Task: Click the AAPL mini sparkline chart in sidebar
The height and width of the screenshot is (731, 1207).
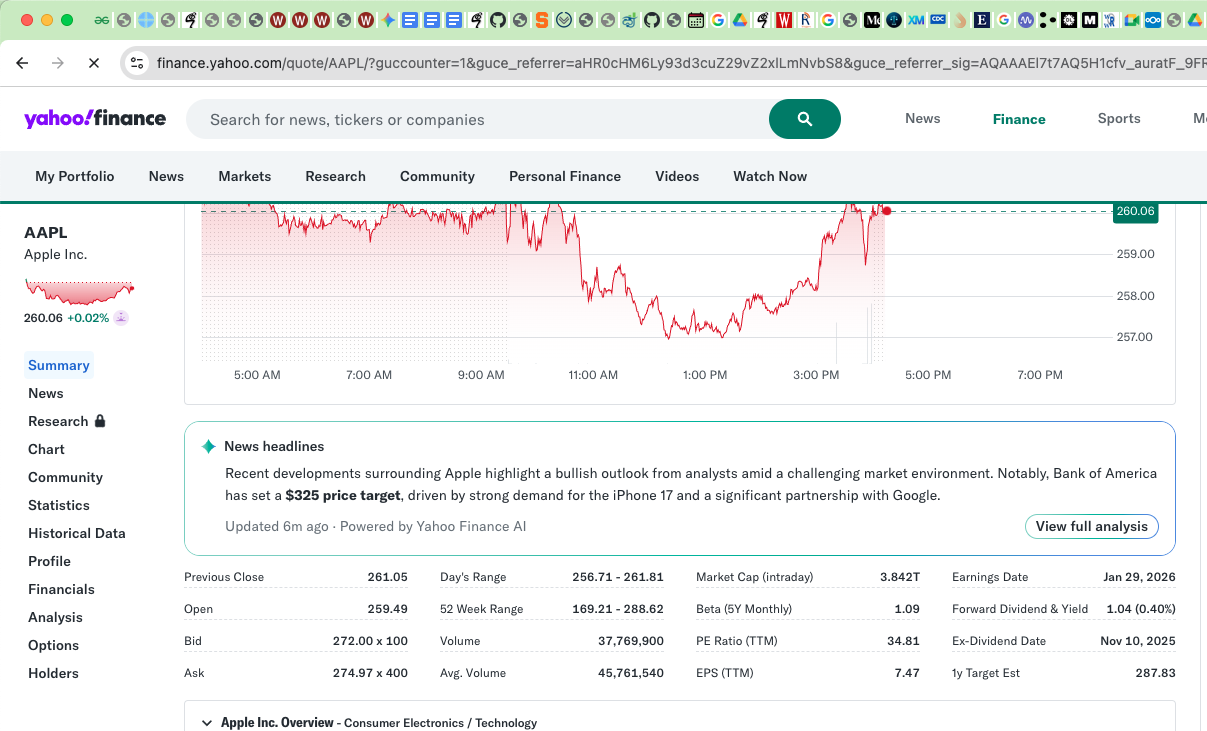Action: (79, 292)
